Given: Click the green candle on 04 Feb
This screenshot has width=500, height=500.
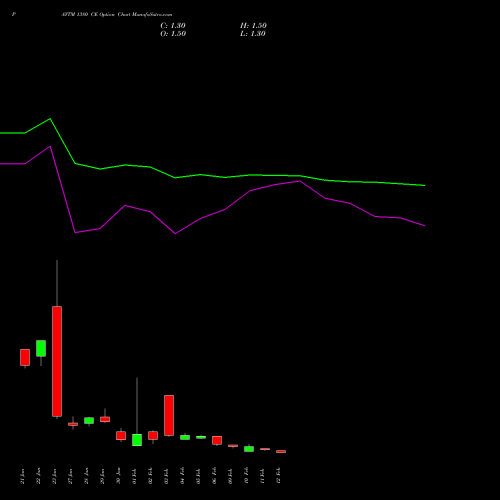Looking at the screenshot, I should [x=185, y=437].
